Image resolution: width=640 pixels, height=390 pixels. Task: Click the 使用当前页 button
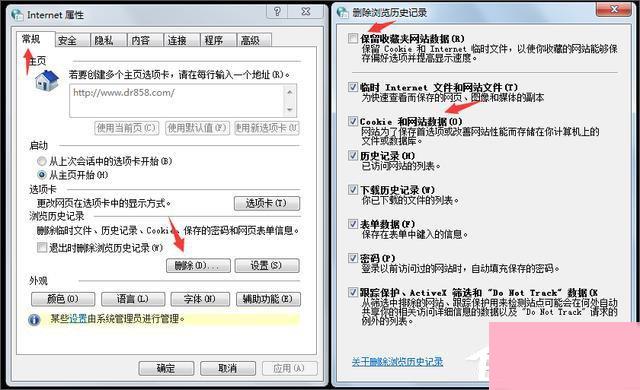(127, 128)
